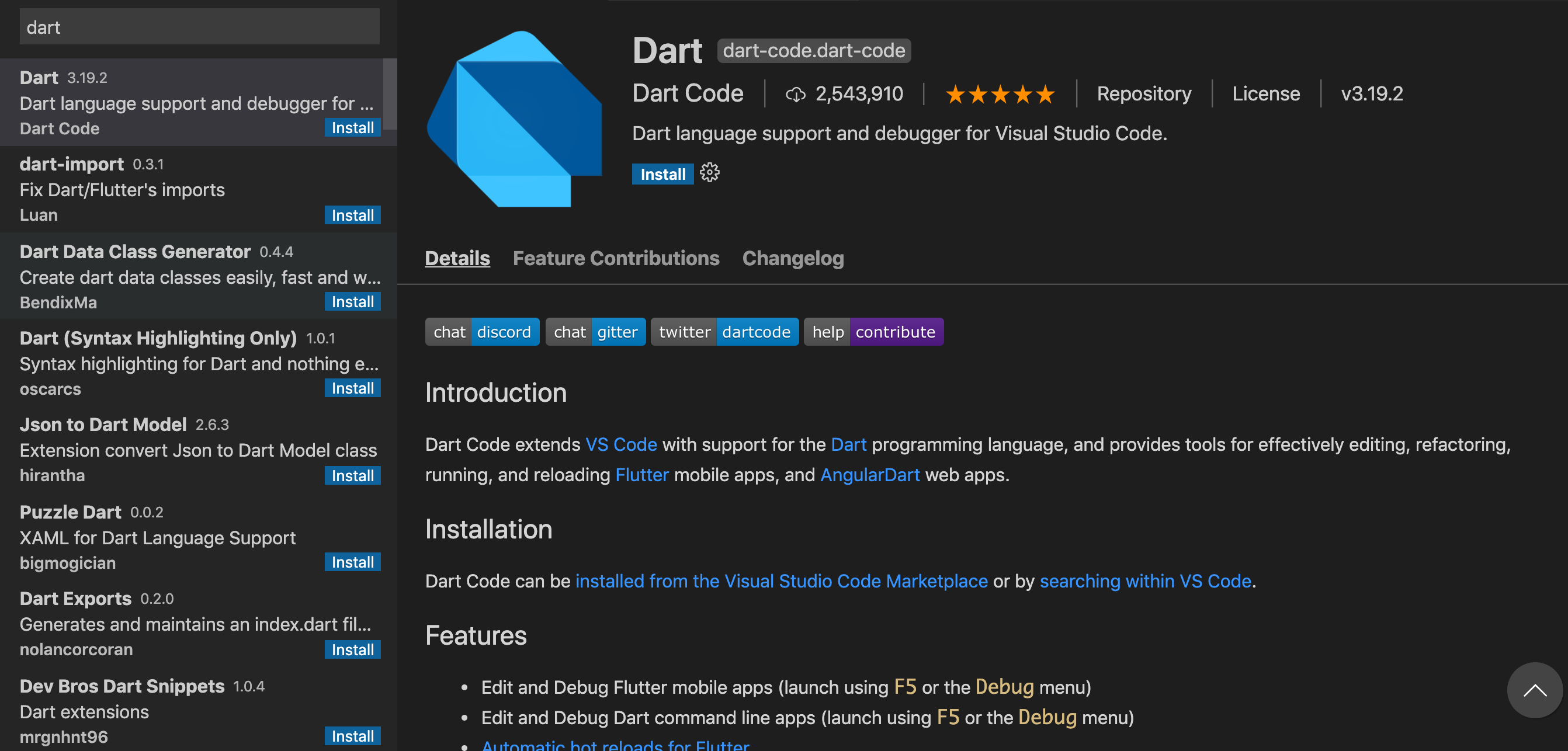The width and height of the screenshot is (1568, 751).
Task: Click the chat gitter badge
Action: point(595,332)
